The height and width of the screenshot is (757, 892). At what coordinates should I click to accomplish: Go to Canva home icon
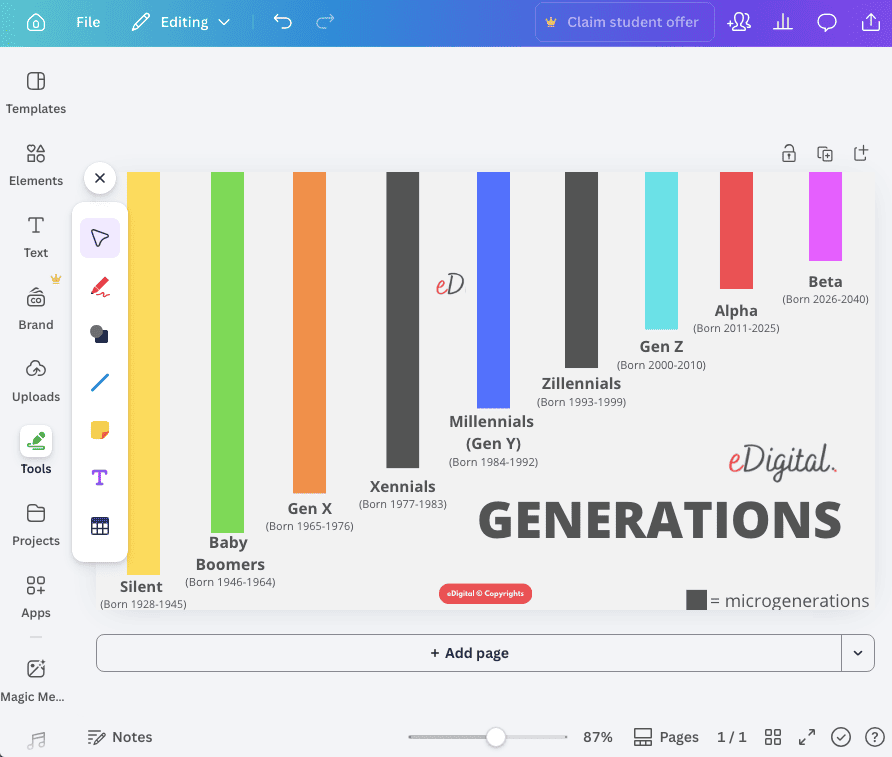(x=36, y=22)
